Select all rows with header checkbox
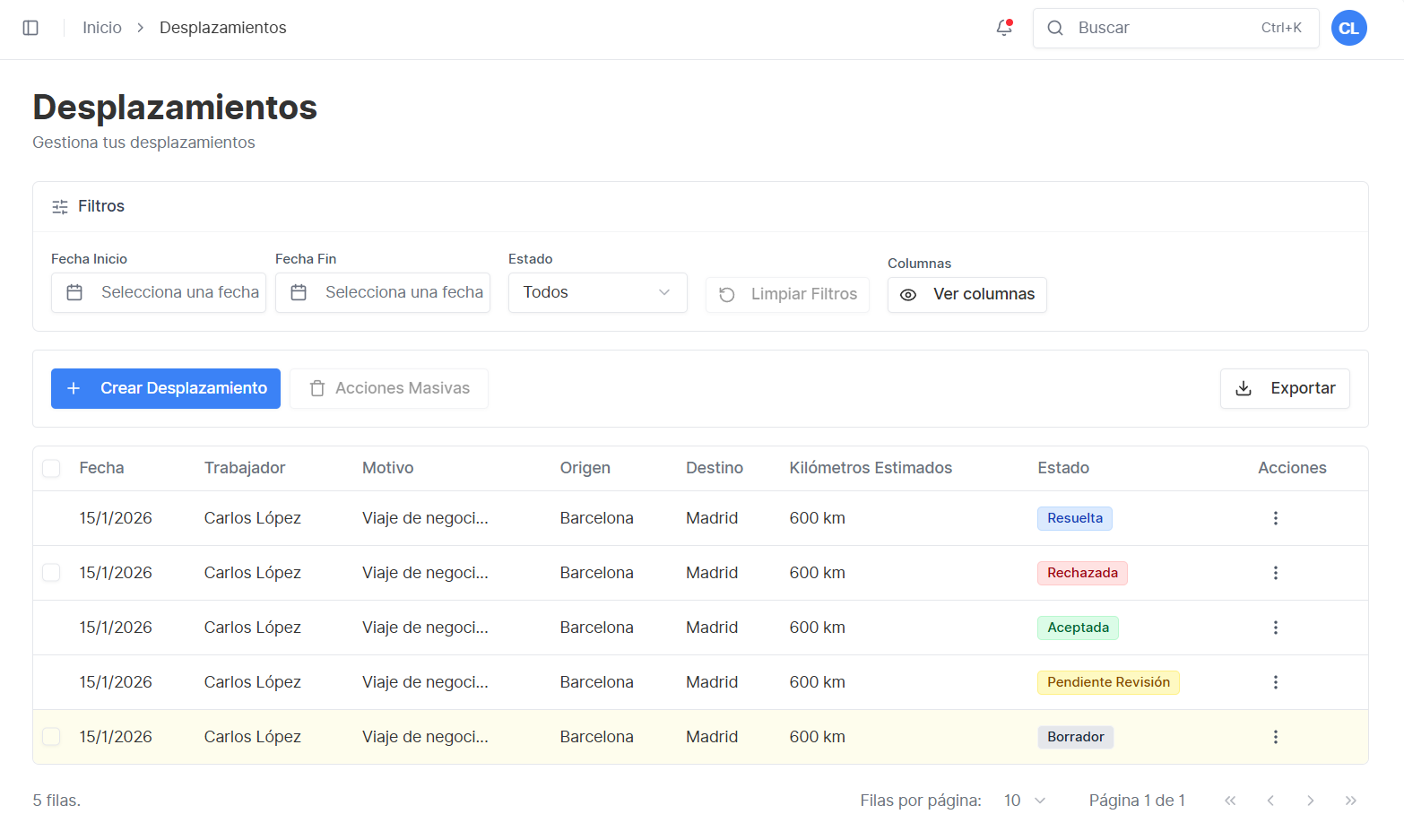This screenshot has width=1404, height=840. click(x=52, y=468)
